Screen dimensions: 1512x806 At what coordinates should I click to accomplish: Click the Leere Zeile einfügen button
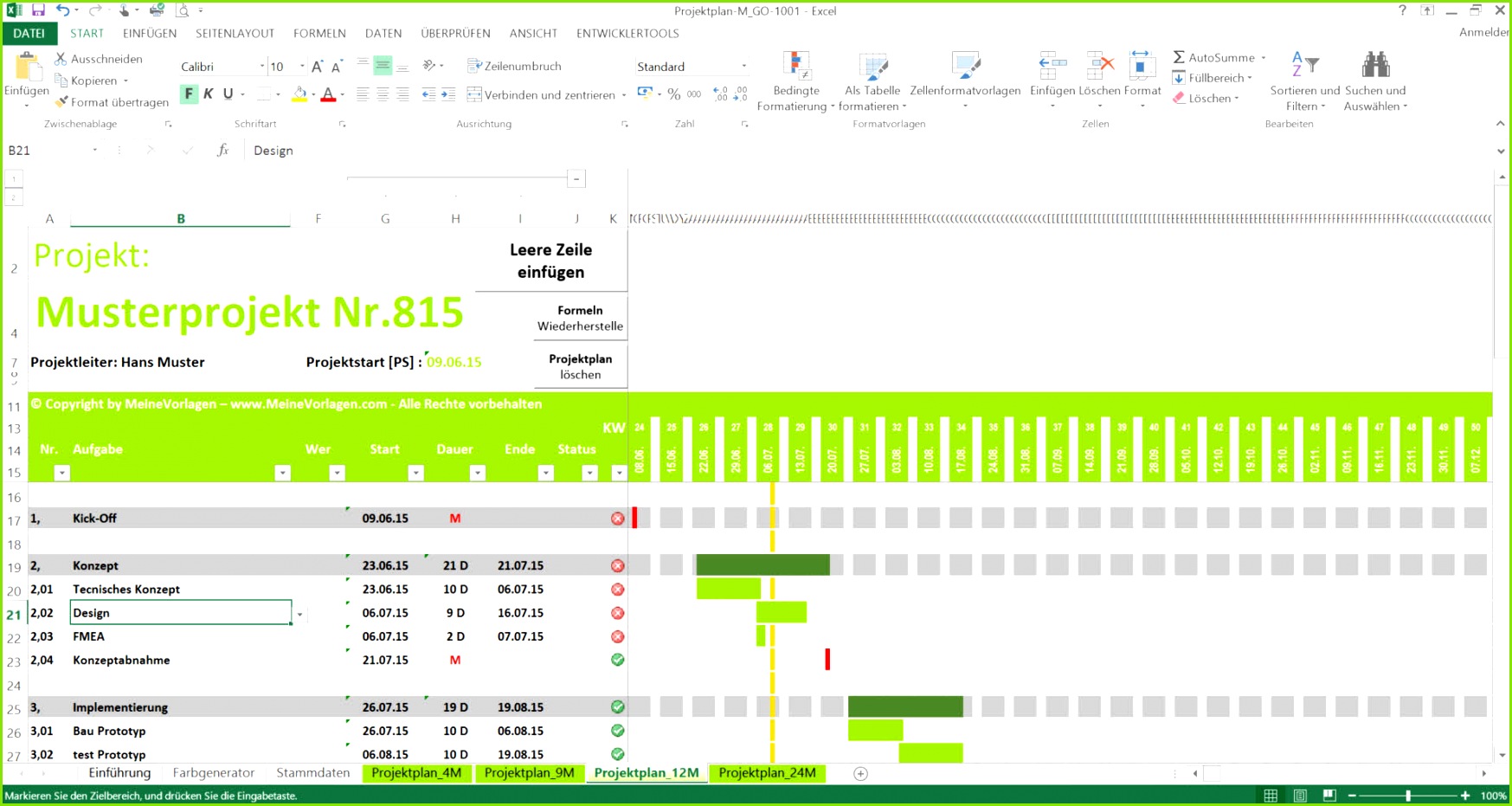click(x=550, y=261)
